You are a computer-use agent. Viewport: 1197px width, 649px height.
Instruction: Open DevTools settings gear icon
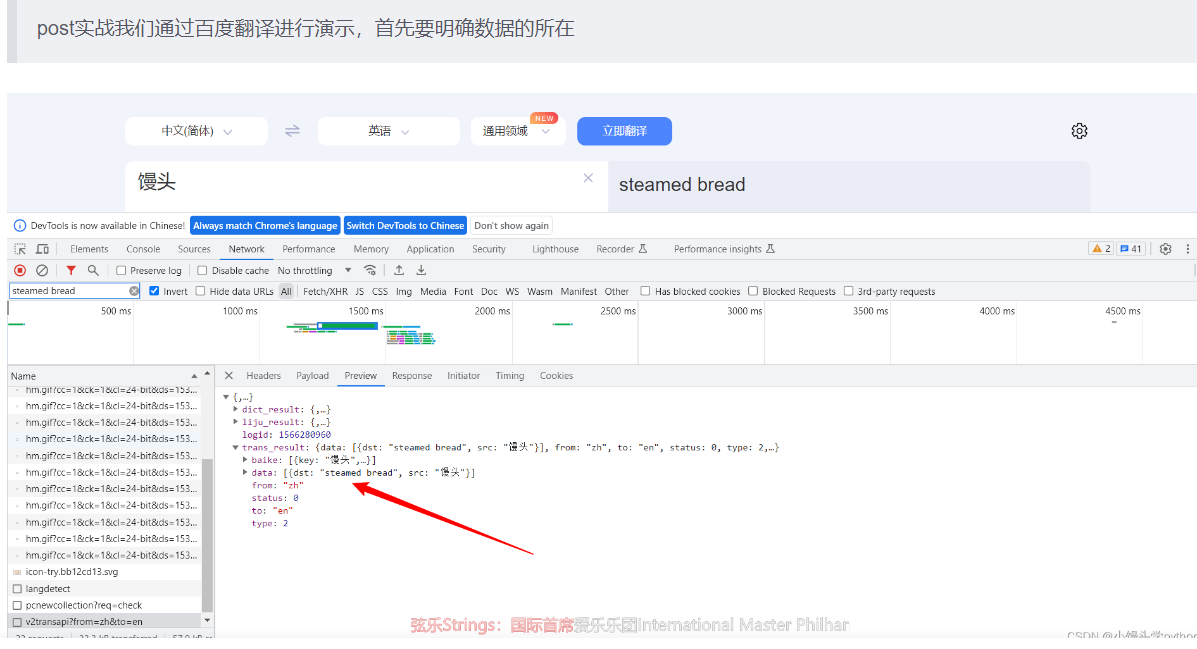1165,249
